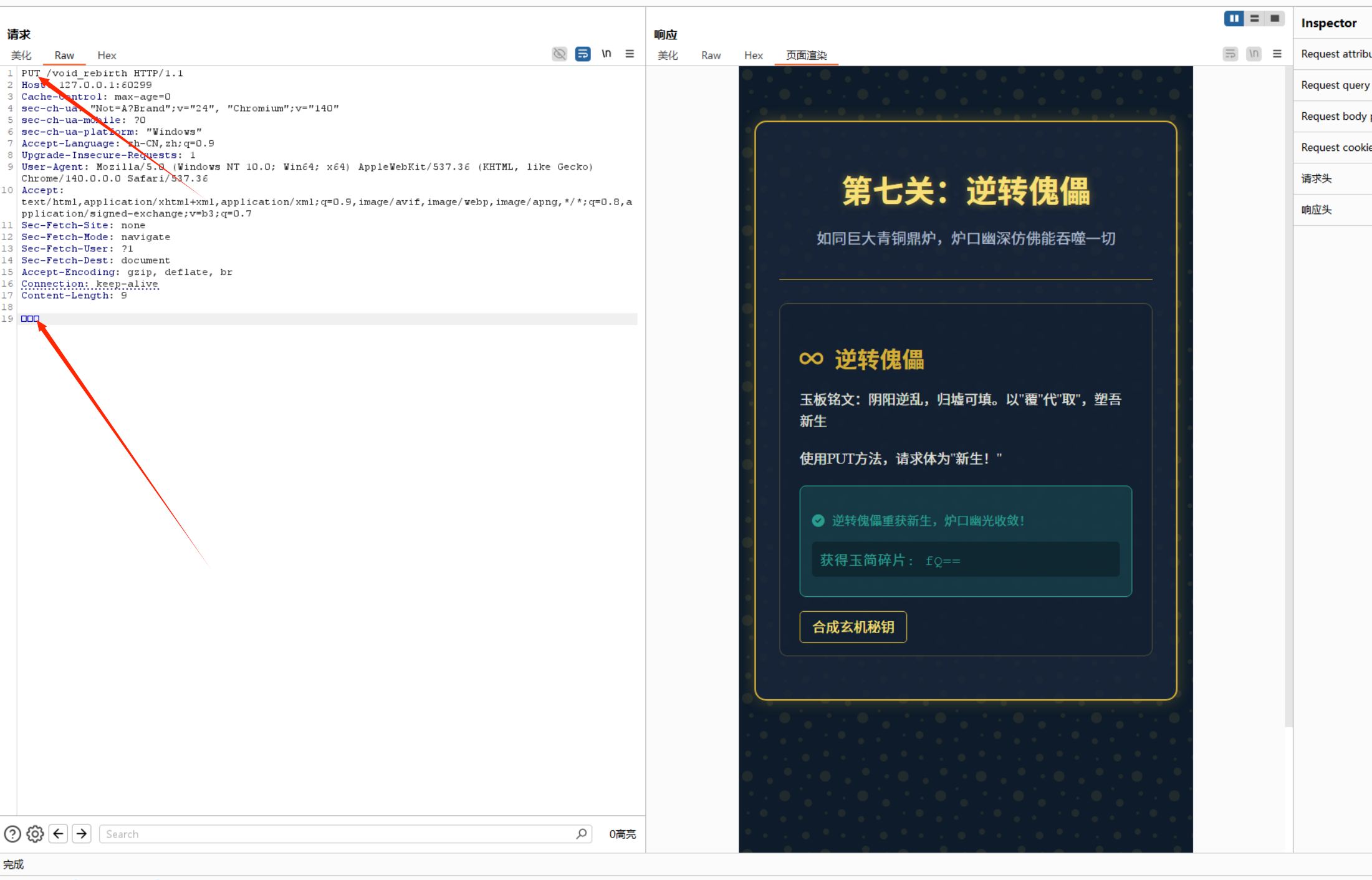Expand the Request cookies section
Viewport: 1372px width, 880px height.
coord(1335,147)
